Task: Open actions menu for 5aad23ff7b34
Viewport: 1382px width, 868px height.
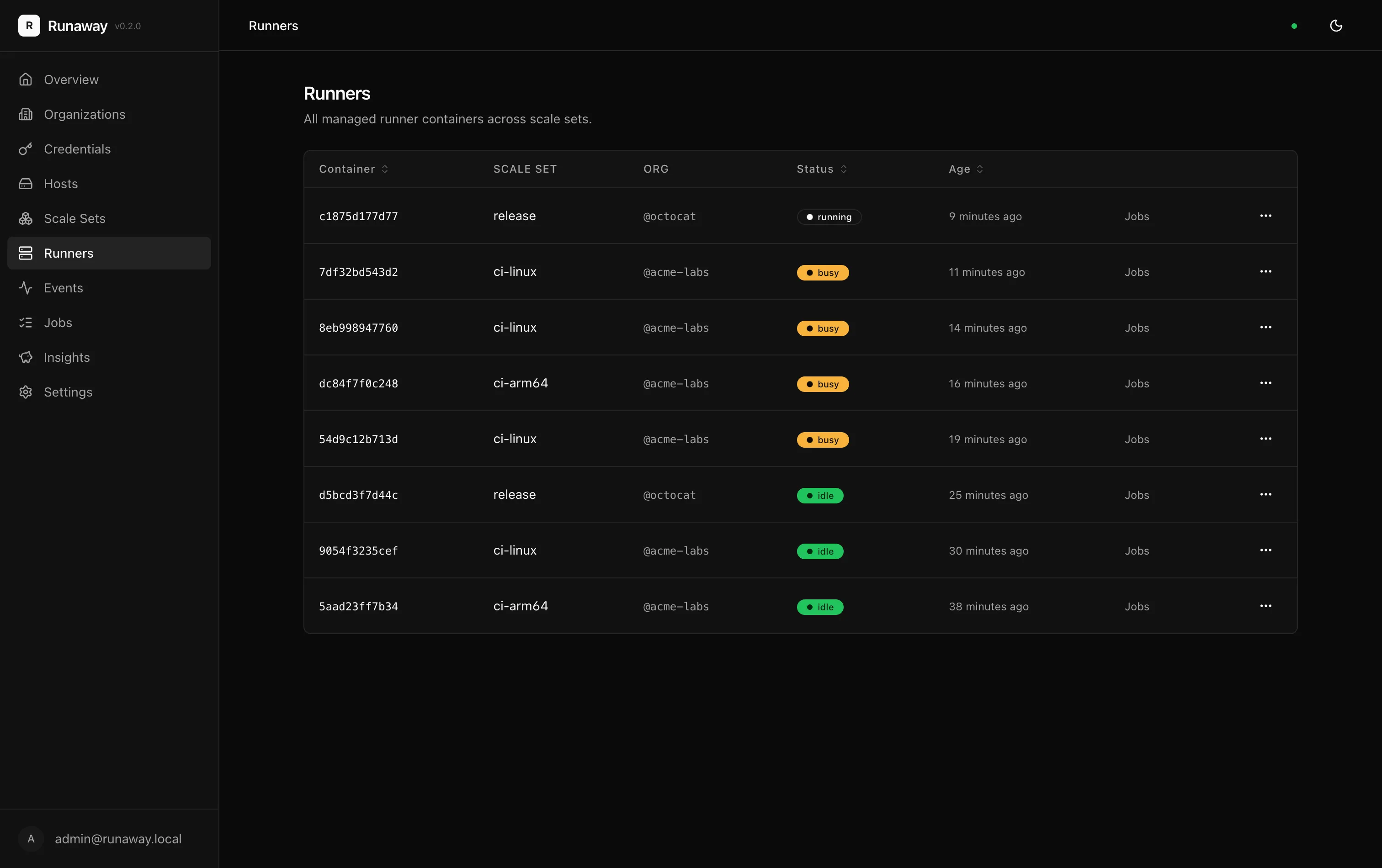Action: coord(1265,606)
